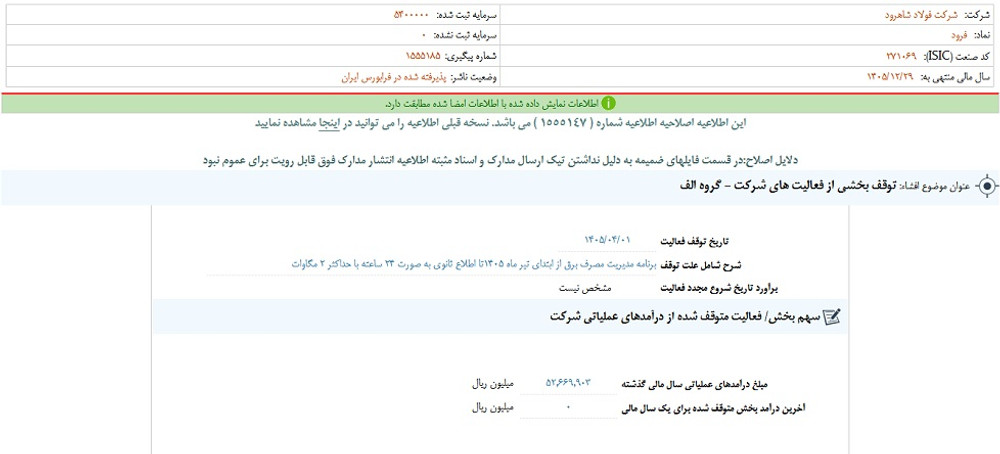Click the green info icon in the banner
Screen dimensions: 1000x454
click(x=610, y=103)
